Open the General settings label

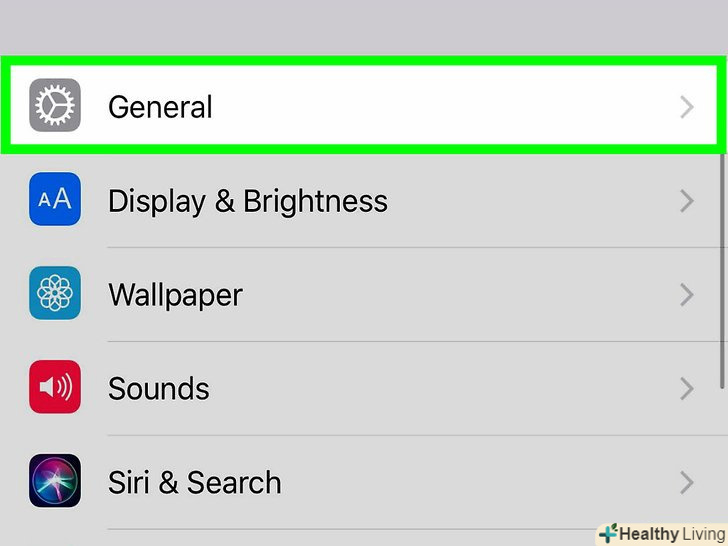click(x=160, y=106)
